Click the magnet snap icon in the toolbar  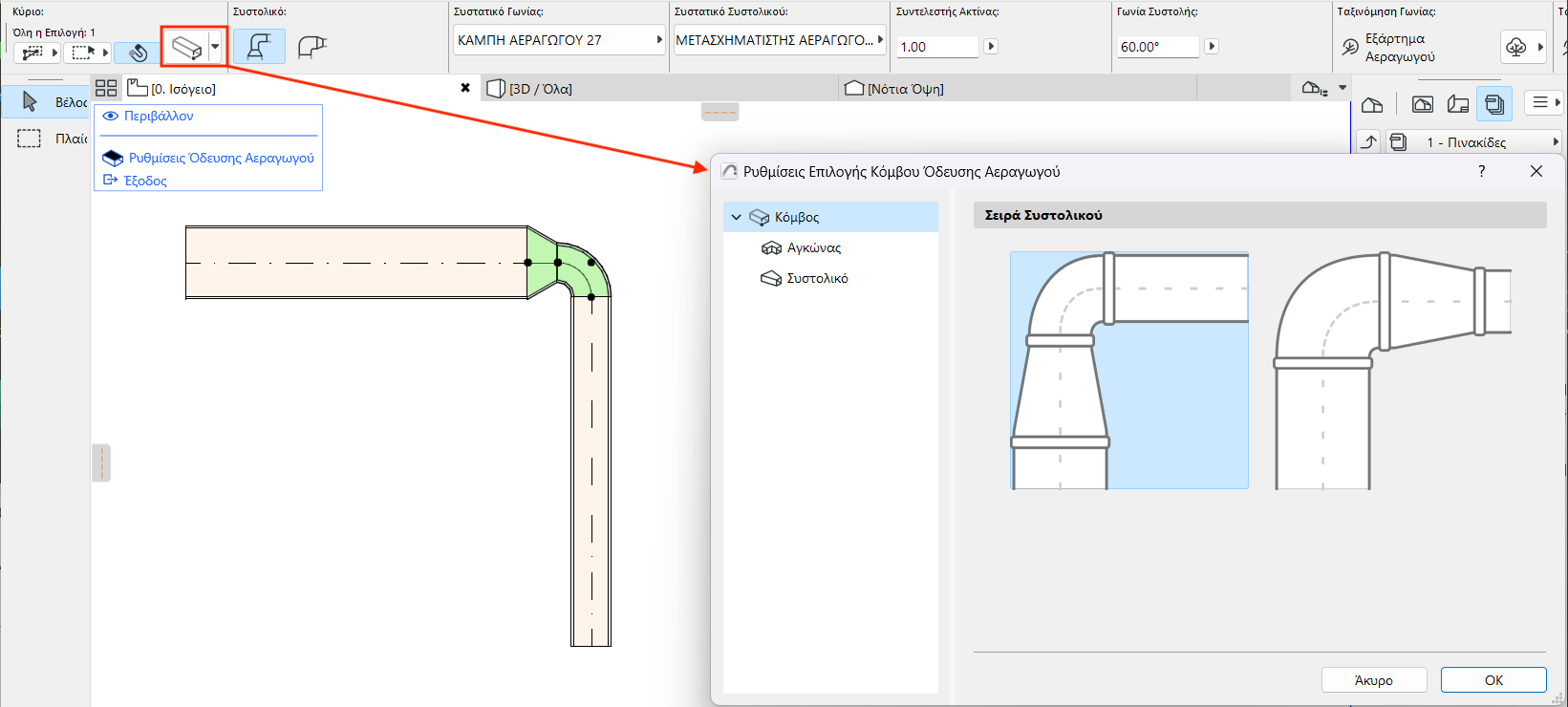click(x=139, y=53)
